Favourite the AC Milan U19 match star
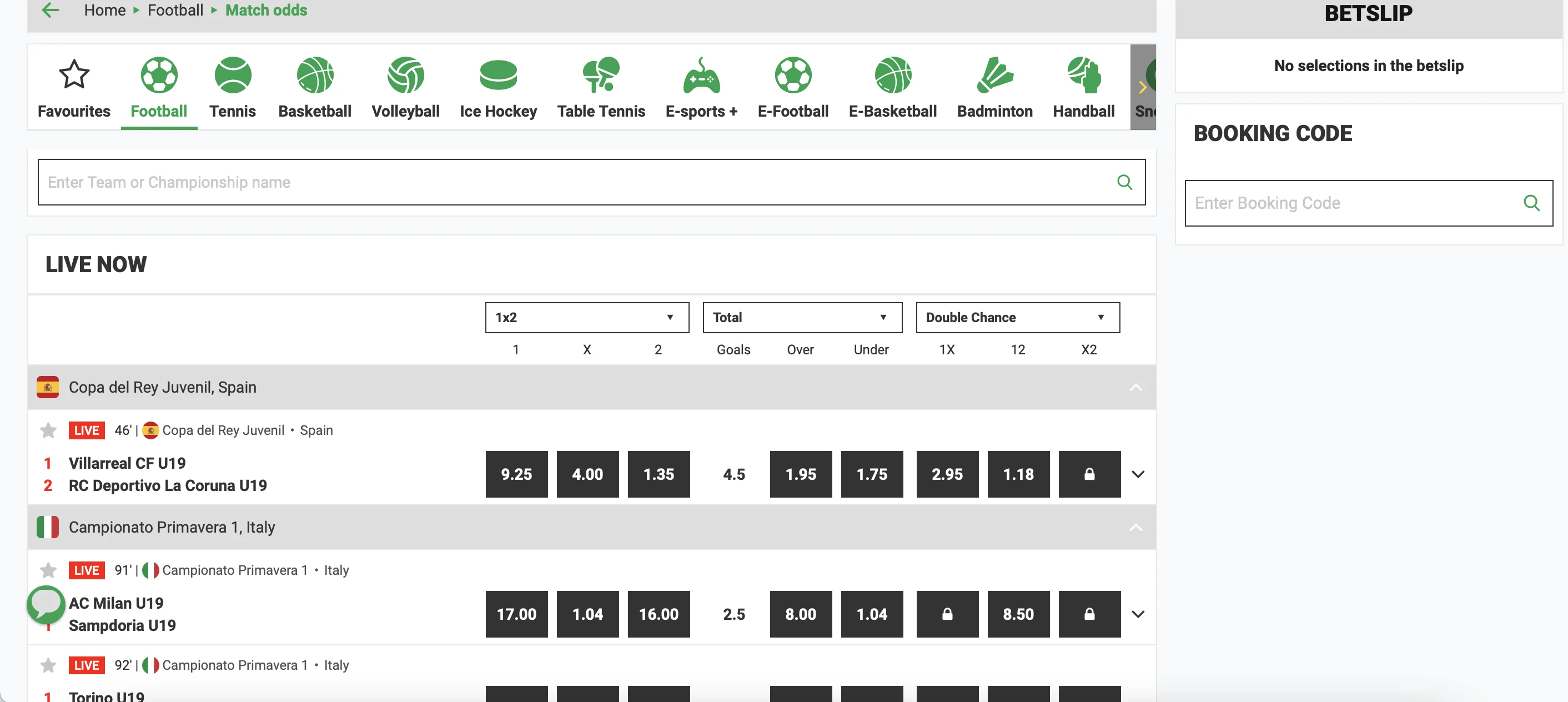The width and height of the screenshot is (1568, 702). click(x=48, y=570)
